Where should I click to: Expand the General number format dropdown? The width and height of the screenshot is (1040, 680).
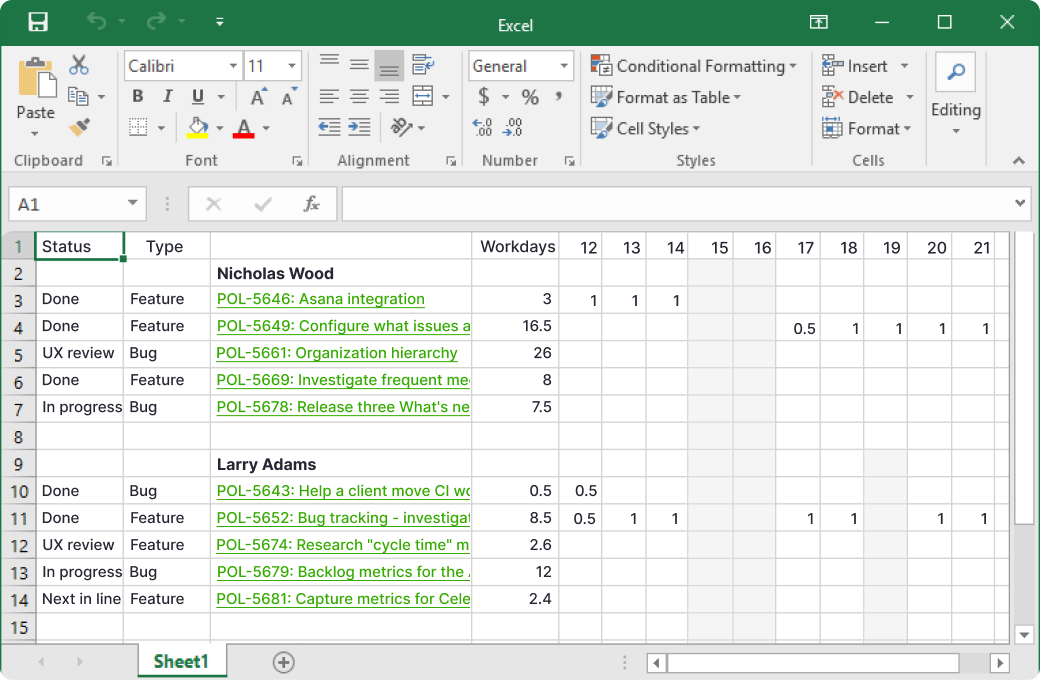pyautogui.click(x=563, y=66)
